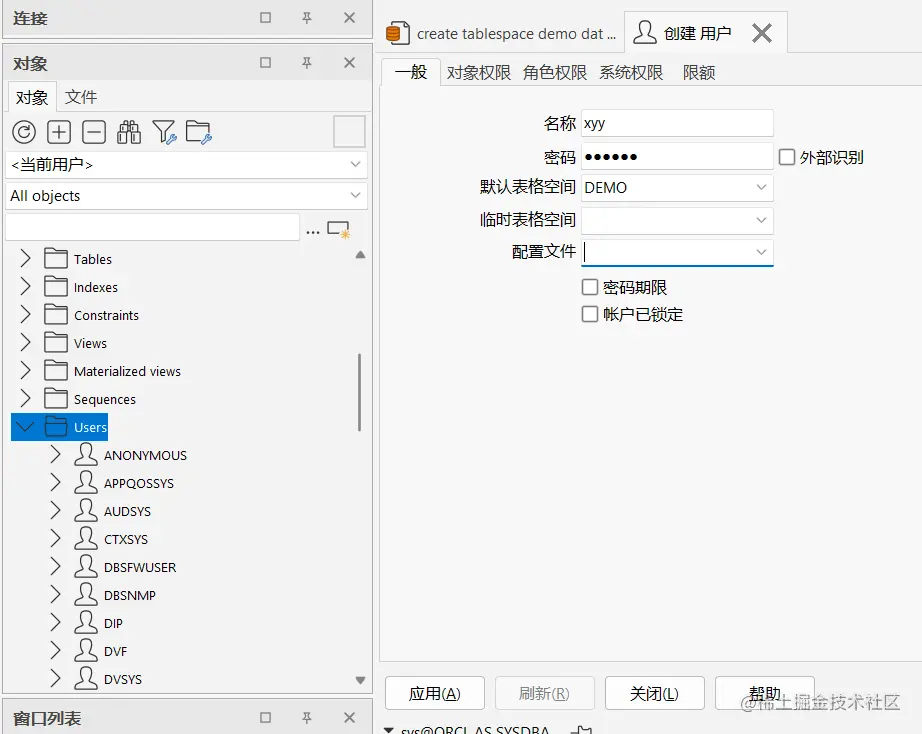Click the 刷新(R) button
The image size is (922, 734).
click(544, 693)
